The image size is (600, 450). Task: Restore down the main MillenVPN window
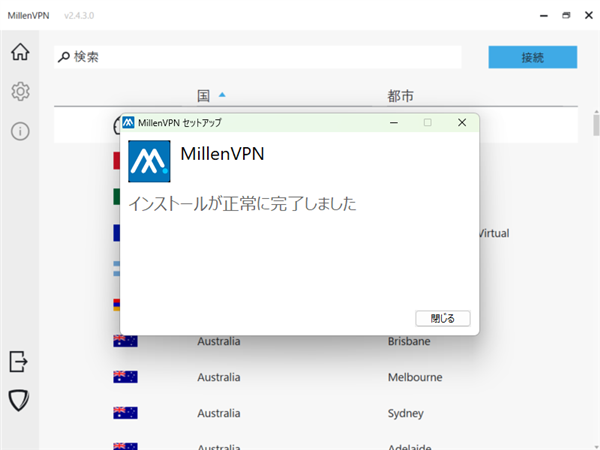coord(566,15)
